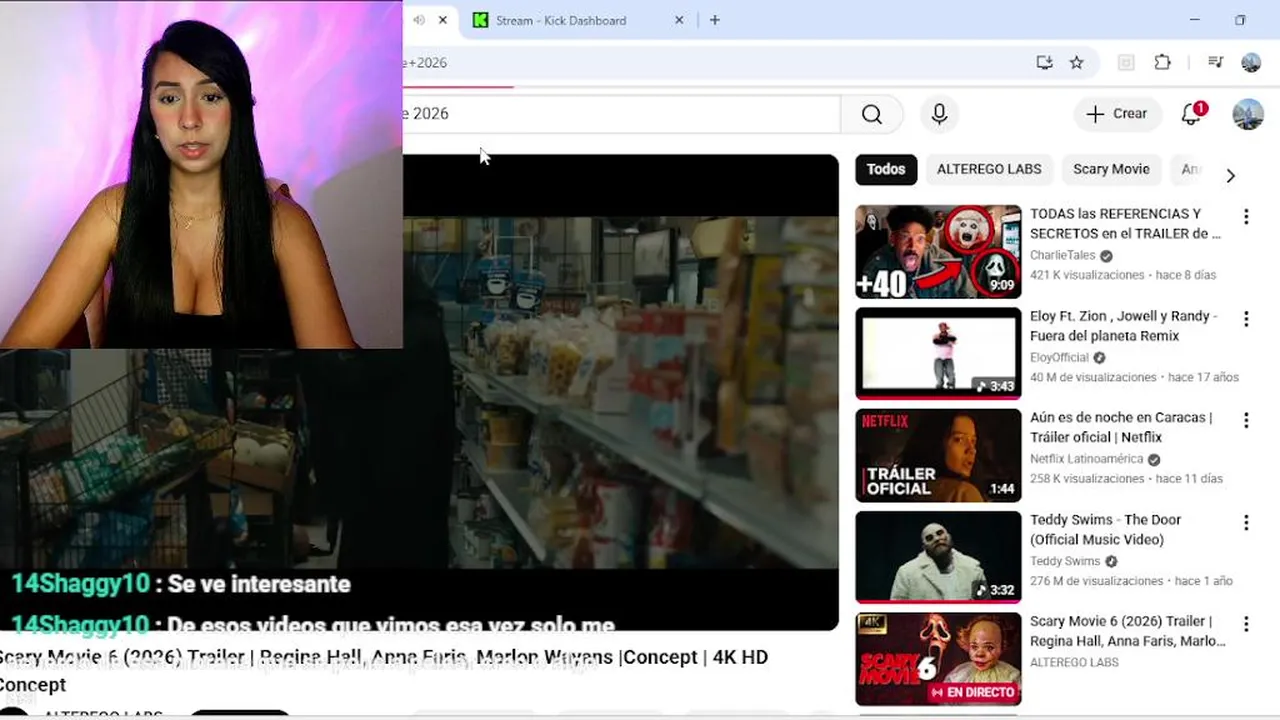Click Scary Movie 6 (2026) Trailer sidebar title
This screenshot has width=1280, height=720.
point(1127,631)
